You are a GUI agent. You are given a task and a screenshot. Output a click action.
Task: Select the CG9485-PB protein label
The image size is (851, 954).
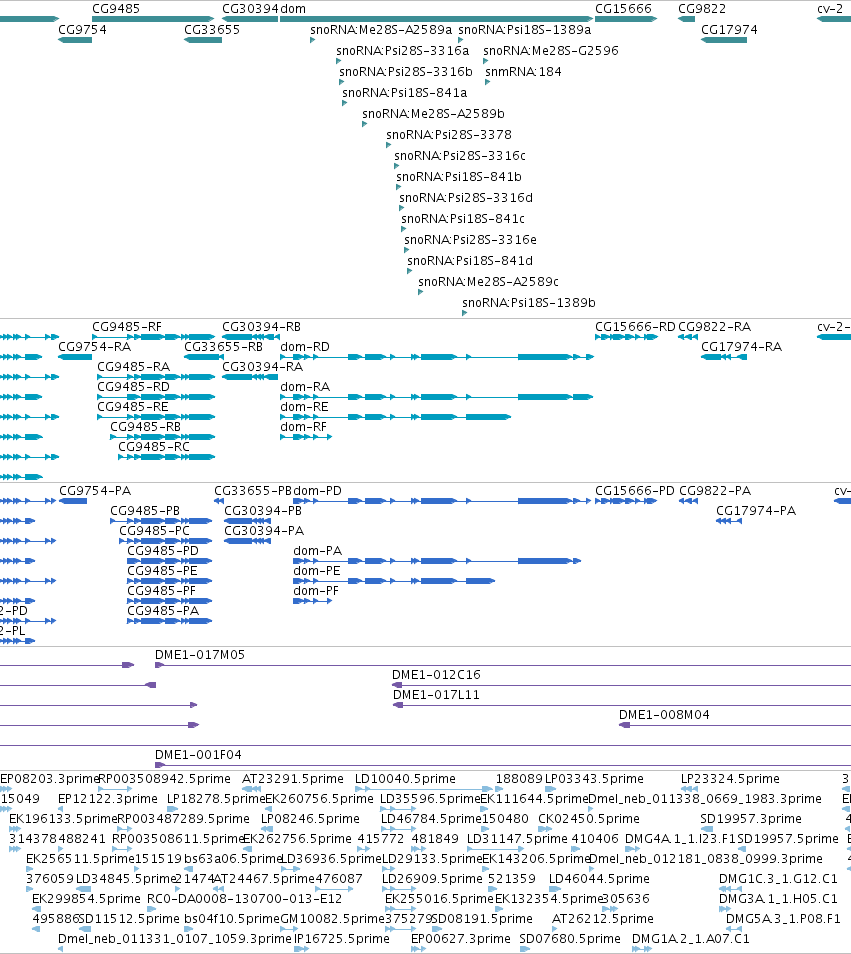click(145, 510)
